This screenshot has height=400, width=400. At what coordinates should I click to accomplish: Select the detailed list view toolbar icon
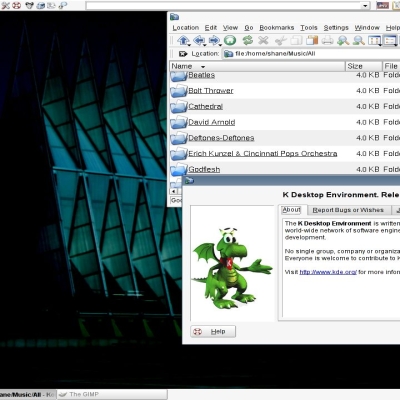[390, 41]
